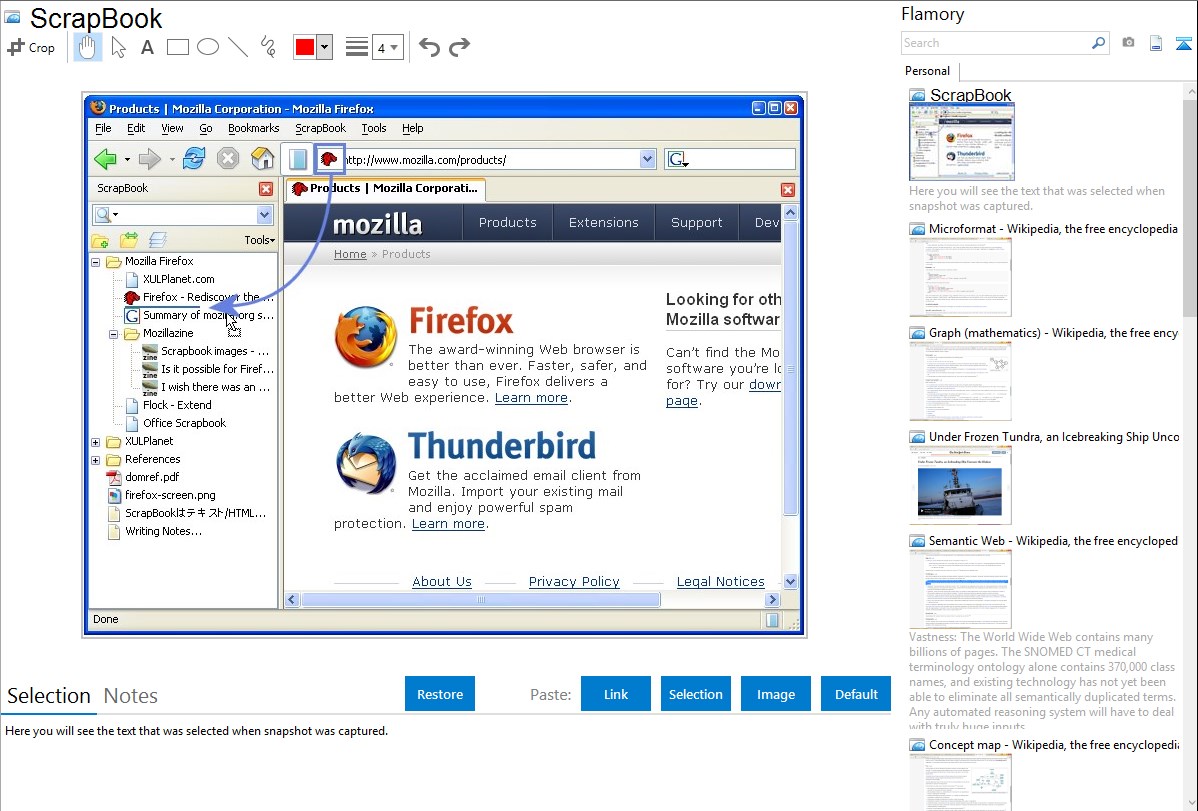Open the Firefox Tools menu

[374, 128]
